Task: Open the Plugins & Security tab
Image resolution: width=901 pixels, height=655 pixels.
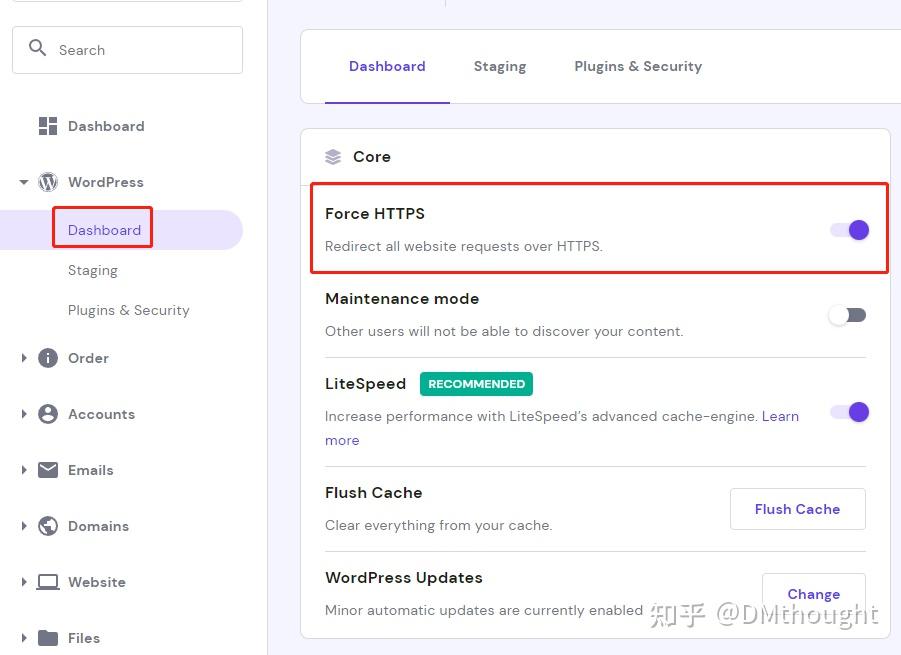Action: (x=637, y=66)
